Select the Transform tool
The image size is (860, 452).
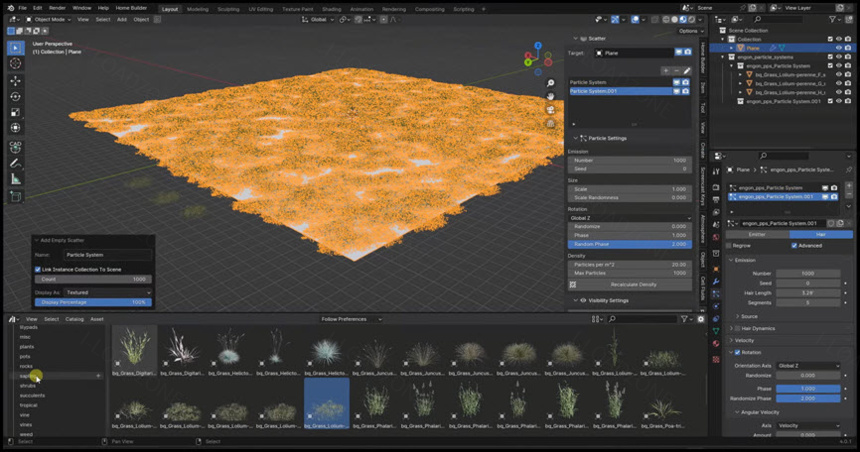pos(15,128)
